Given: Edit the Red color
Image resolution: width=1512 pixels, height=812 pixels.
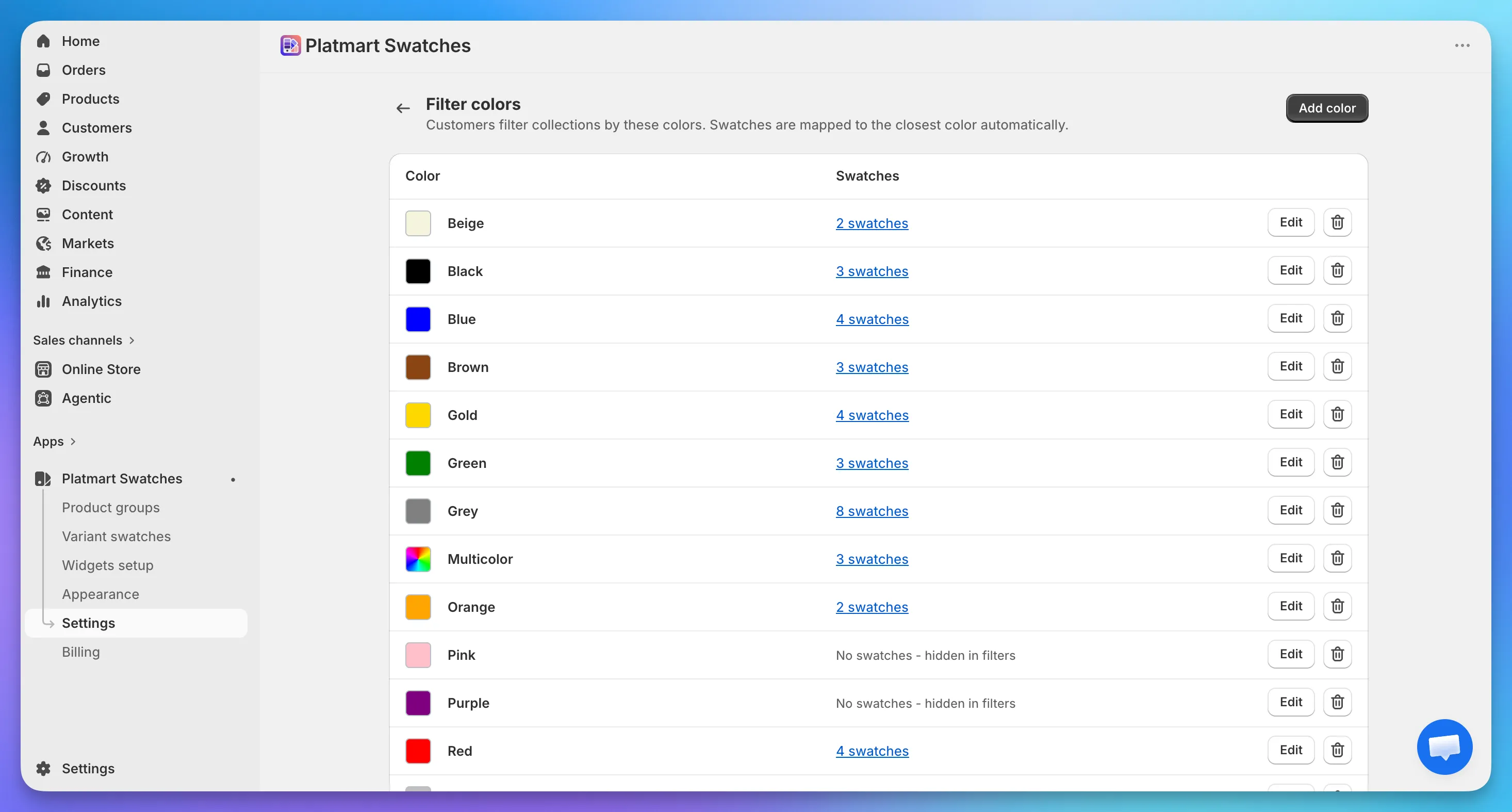Looking at the screenshot, I should click(x=1291, y=750).
